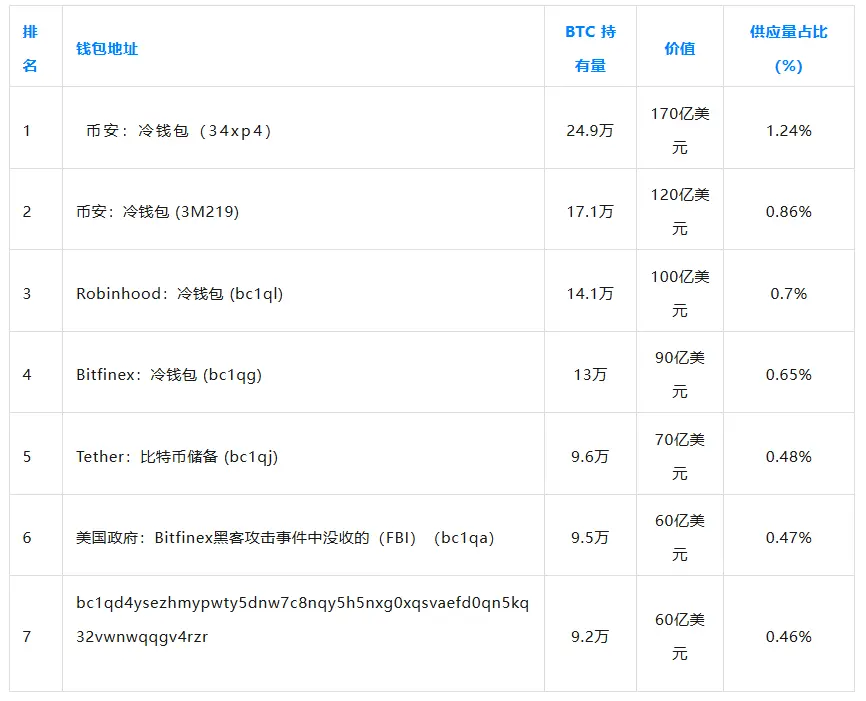Click the BTC 持有量 column header
The image size is (866, 701).
[590, 48]
